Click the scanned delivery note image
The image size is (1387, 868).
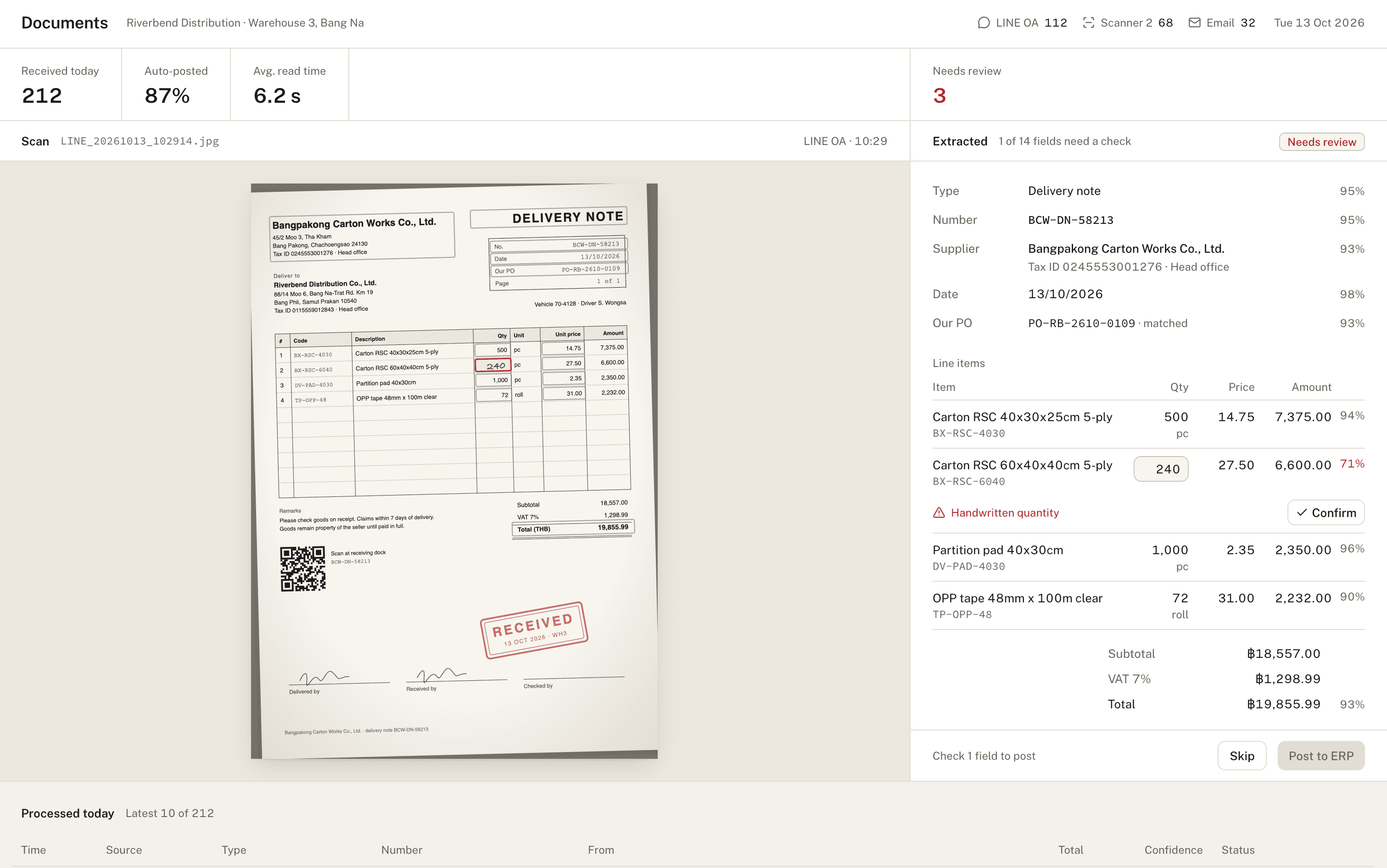454,471
